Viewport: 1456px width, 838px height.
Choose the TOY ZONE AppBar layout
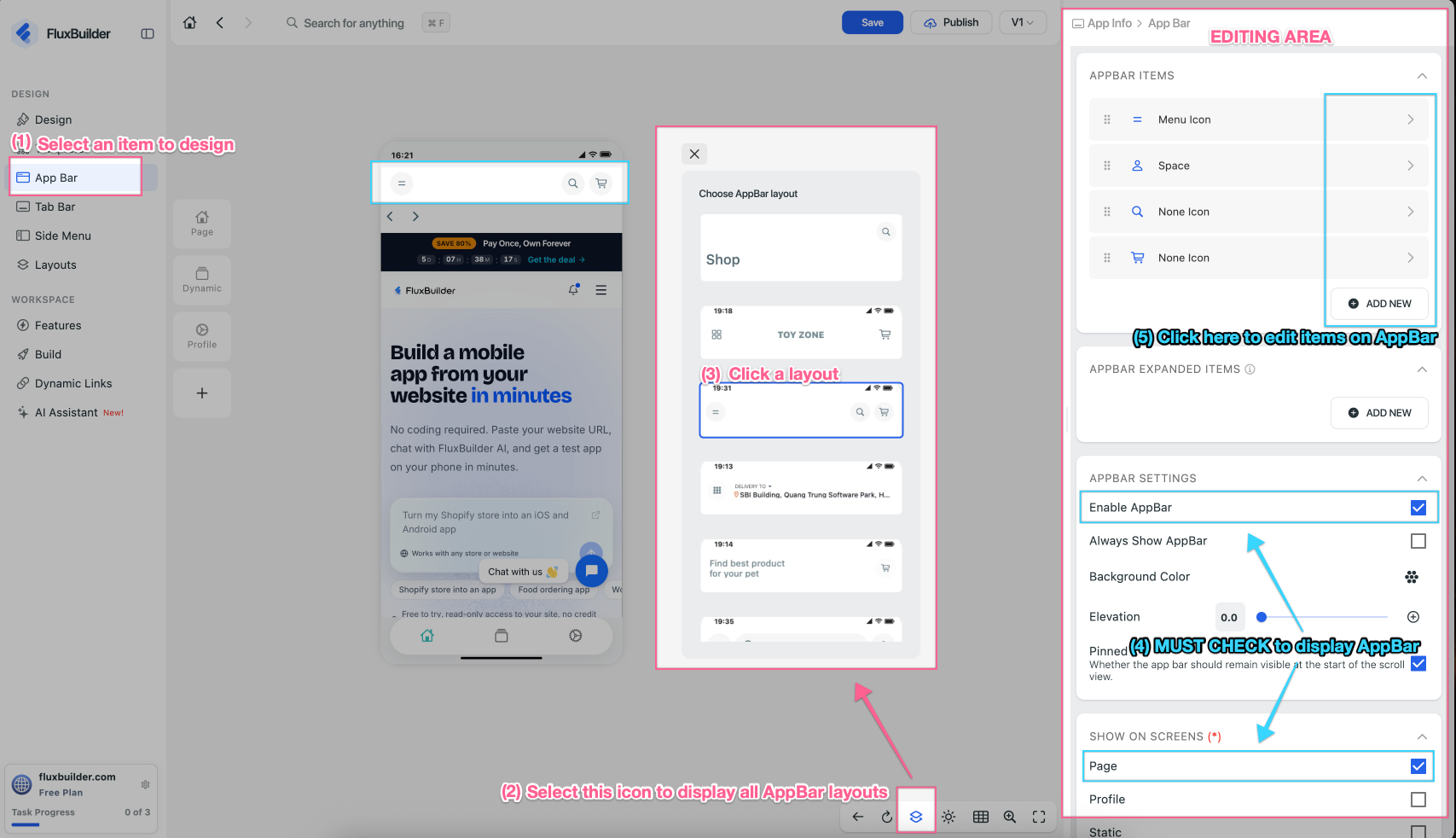click(801, 332)
